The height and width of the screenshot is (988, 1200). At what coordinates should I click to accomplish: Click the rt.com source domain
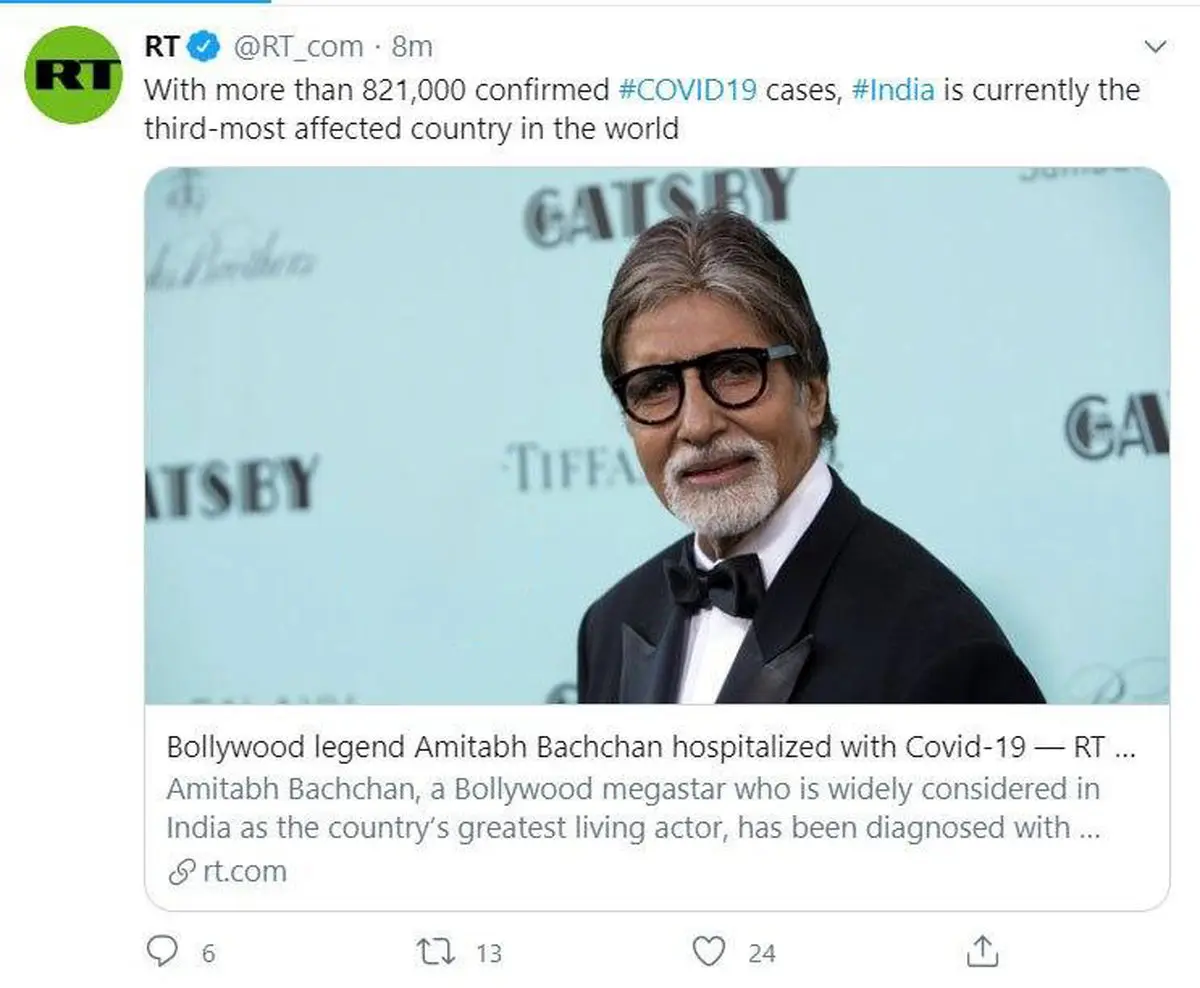click(244, 872)
